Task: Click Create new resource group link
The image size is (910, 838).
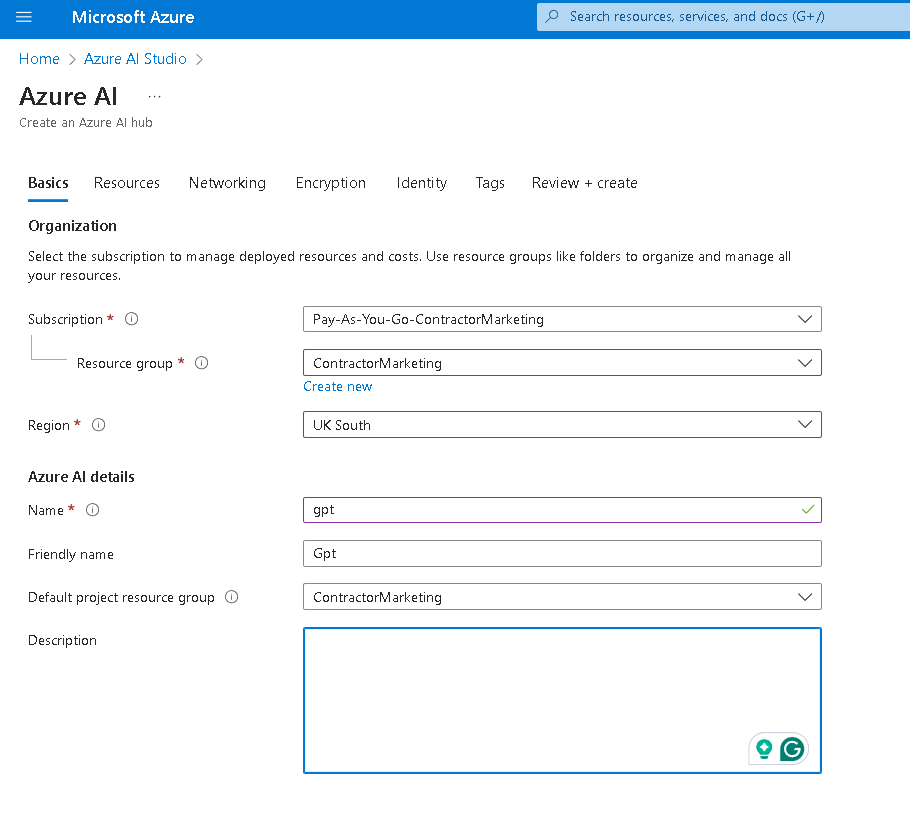Action: [338, 387]
